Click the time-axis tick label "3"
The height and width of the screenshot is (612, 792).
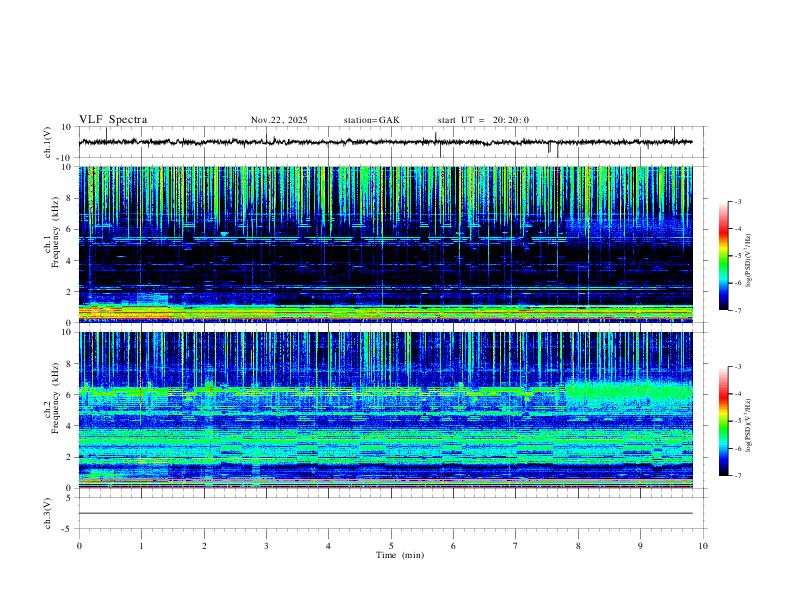266,546
